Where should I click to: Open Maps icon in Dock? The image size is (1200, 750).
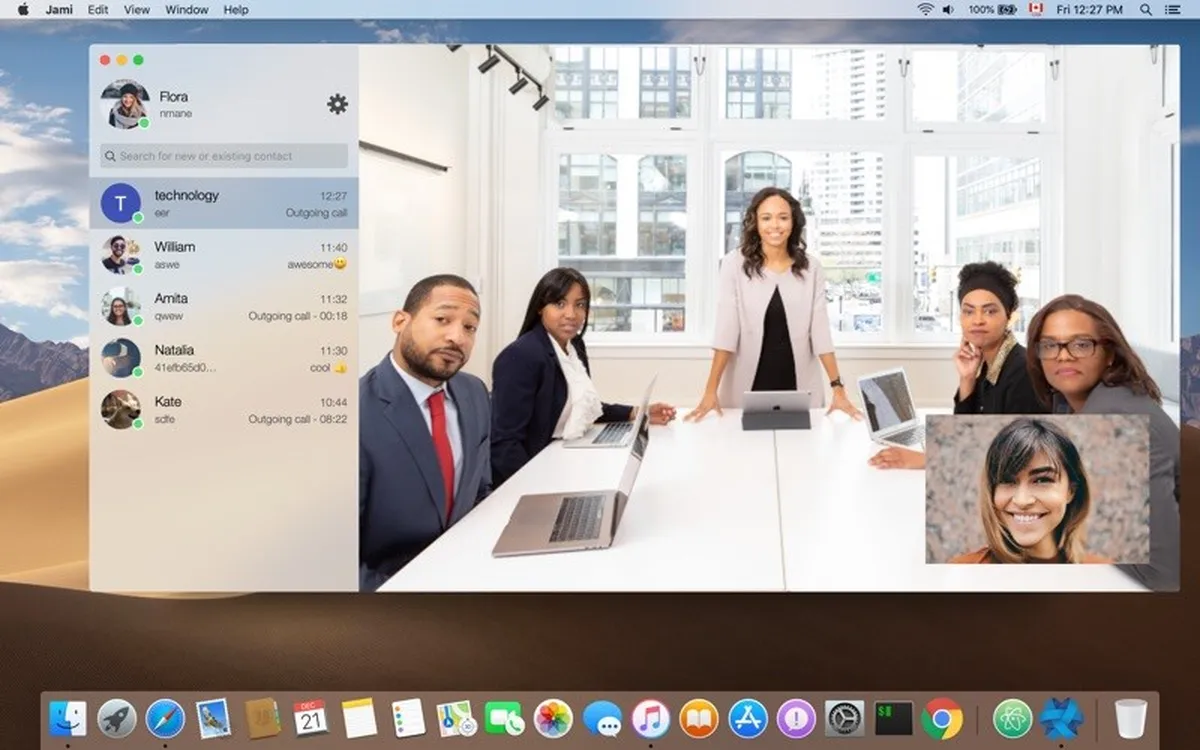(456, 718)
